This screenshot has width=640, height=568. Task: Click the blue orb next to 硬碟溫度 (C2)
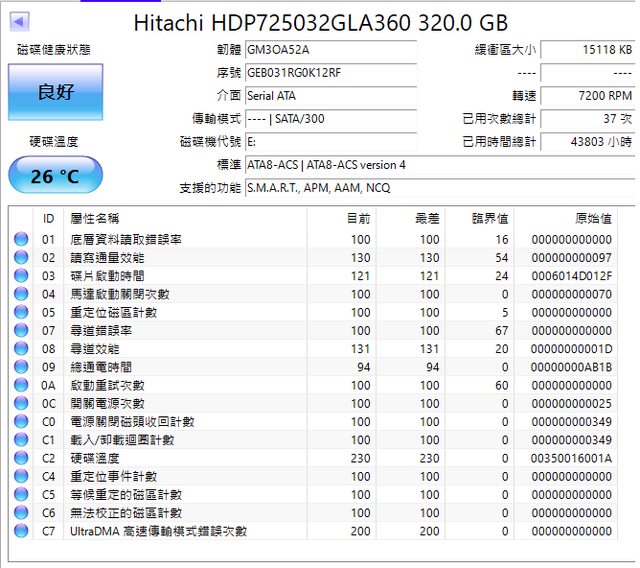click(21, 458)
